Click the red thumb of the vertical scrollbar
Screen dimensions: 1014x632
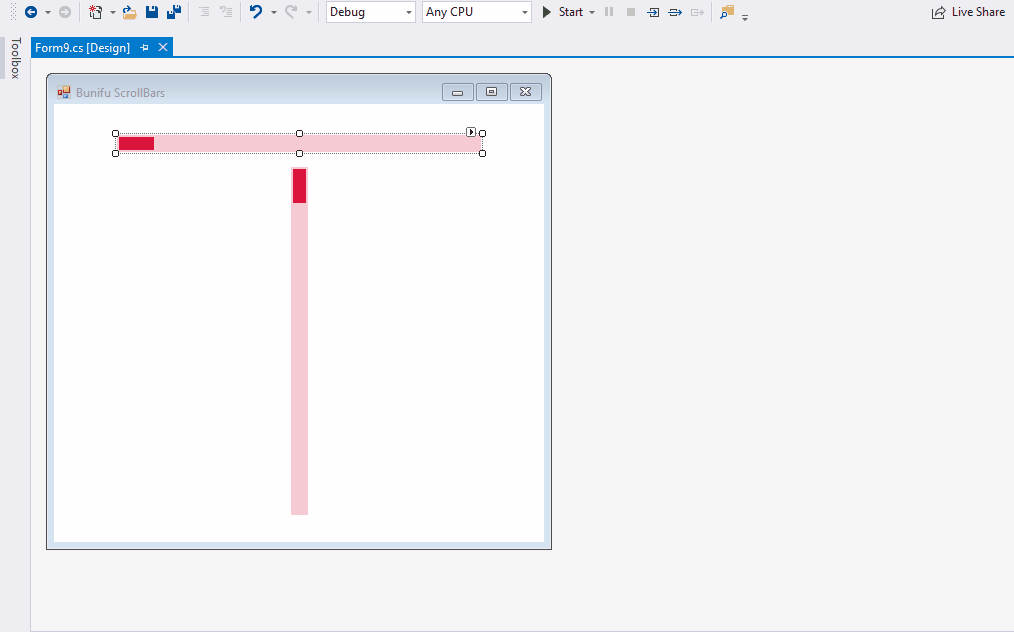pyautogui.click(x=299, y=186)
